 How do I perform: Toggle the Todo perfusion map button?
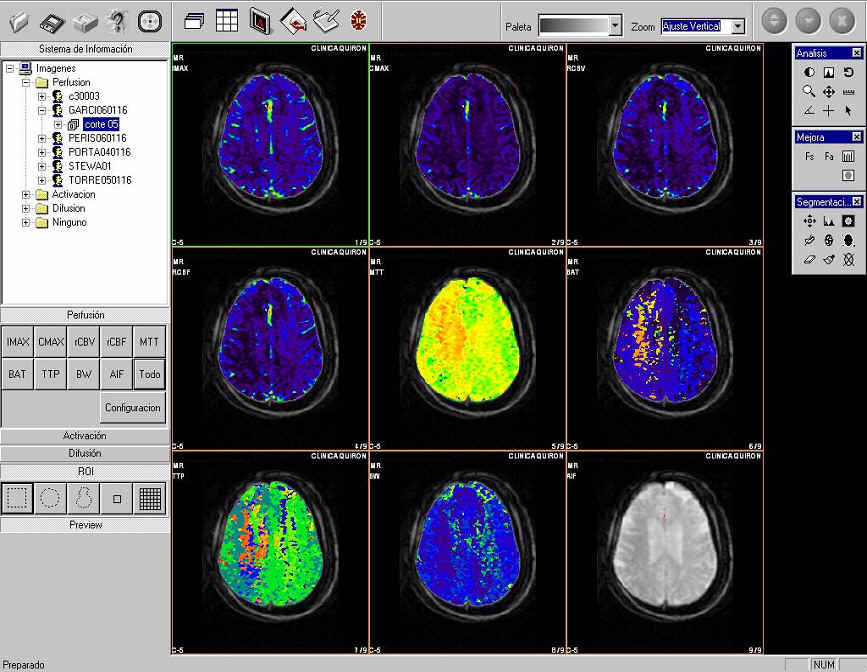pyautogui.click(x=149, y=374)
